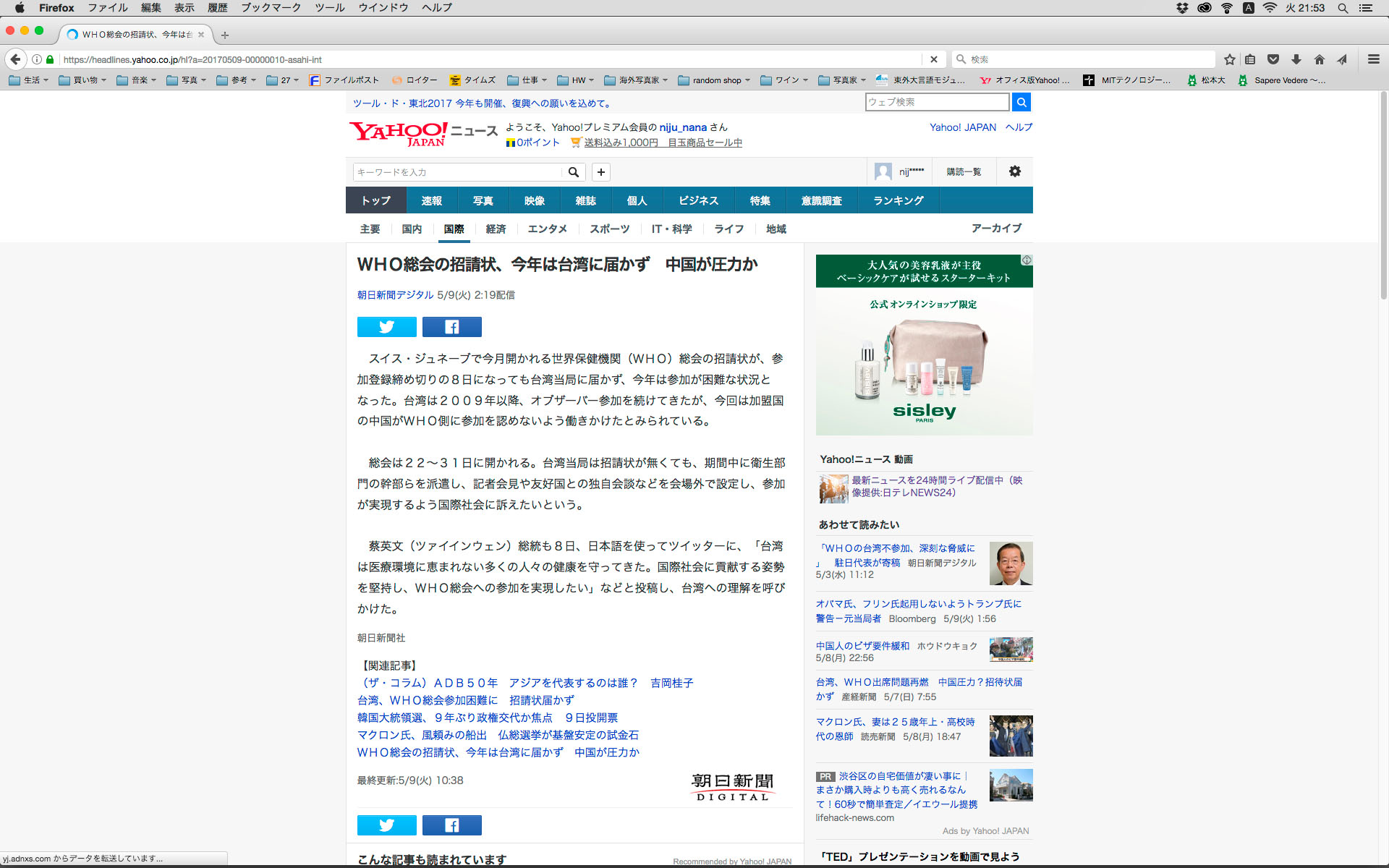Open the Firefox hamburger menu

[1373, 59]
